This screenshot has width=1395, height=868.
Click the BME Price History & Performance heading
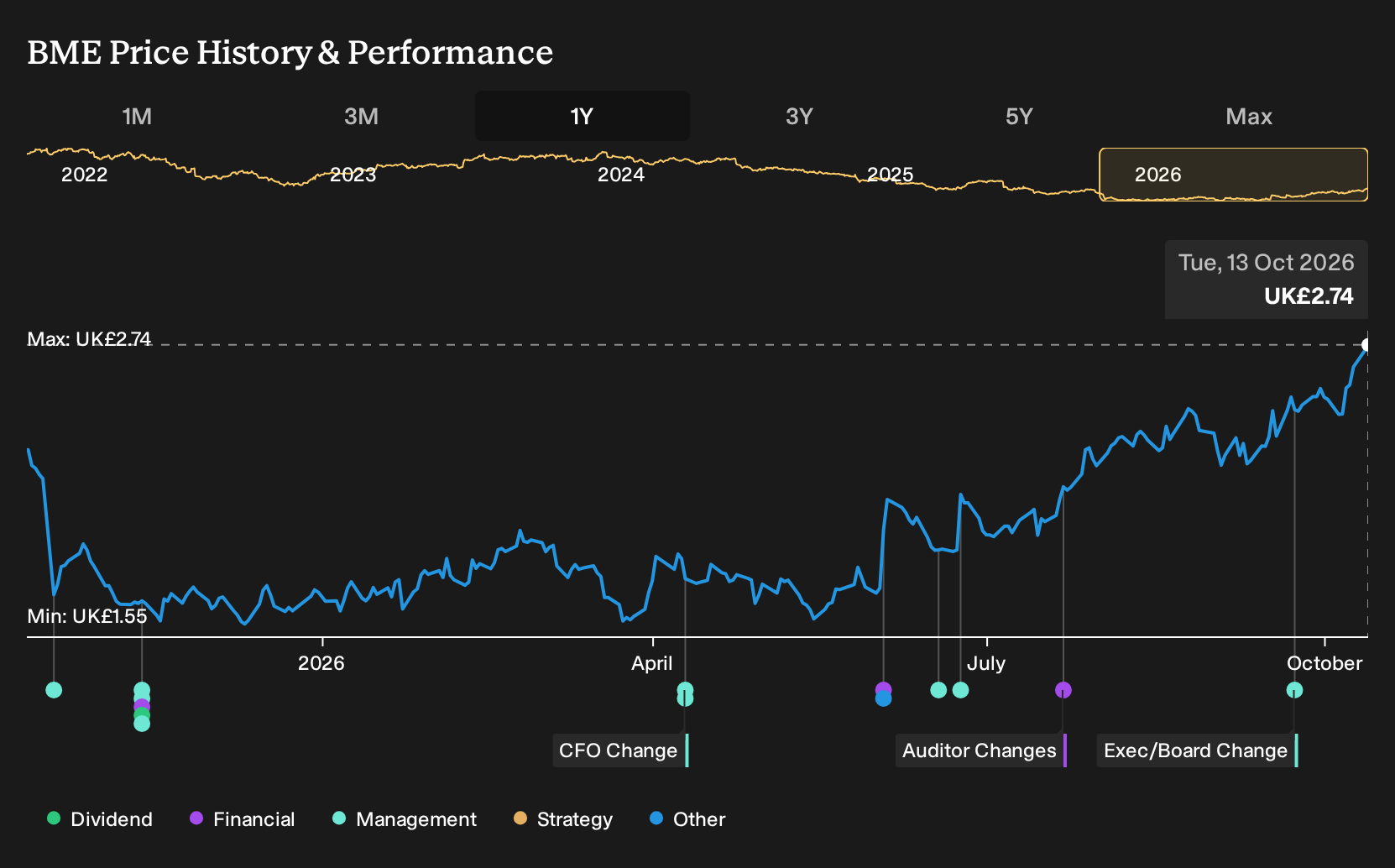tap(290, 52)
